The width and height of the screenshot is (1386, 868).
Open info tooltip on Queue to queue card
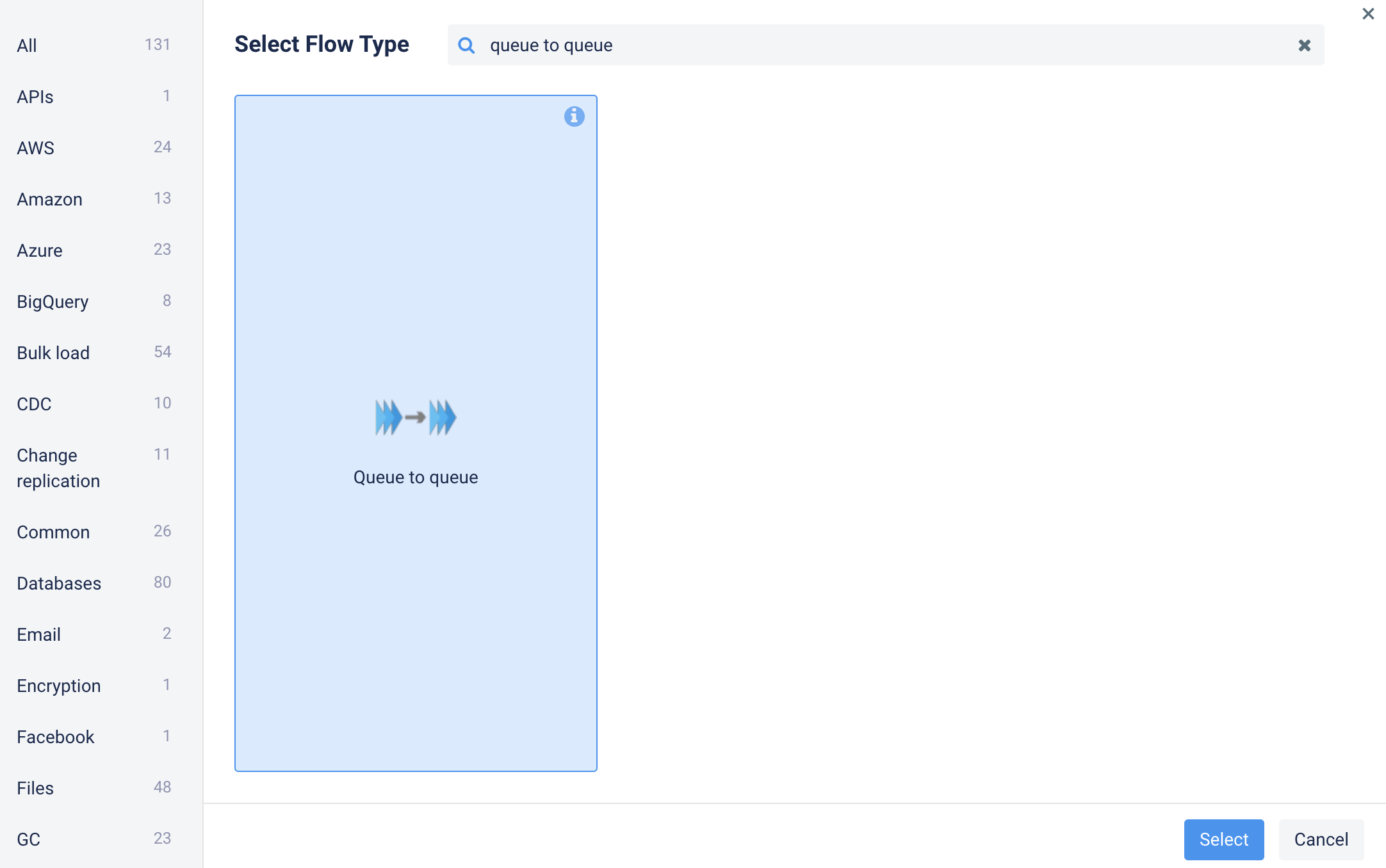pos(574,117)
